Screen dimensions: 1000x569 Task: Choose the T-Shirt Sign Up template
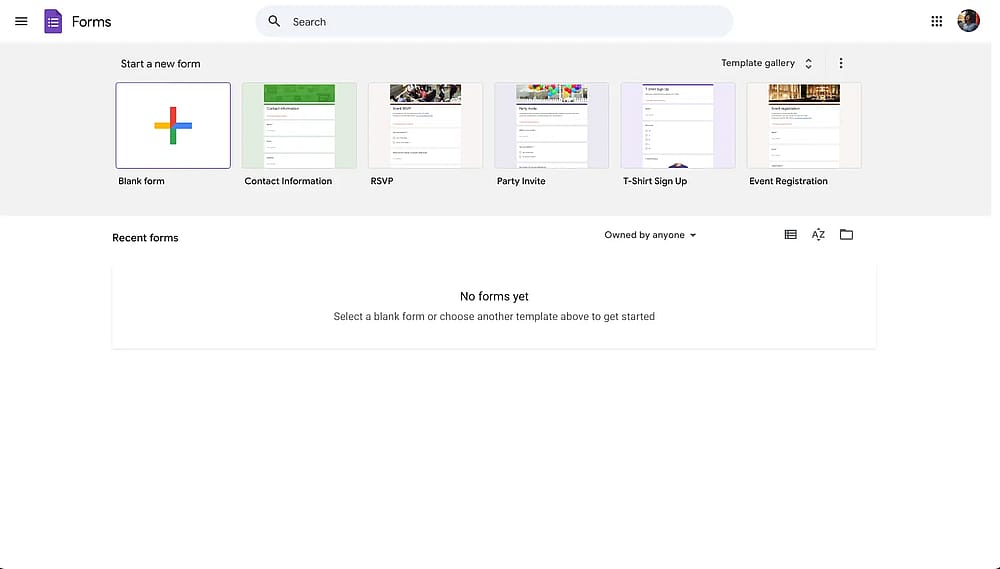[678, 126]
